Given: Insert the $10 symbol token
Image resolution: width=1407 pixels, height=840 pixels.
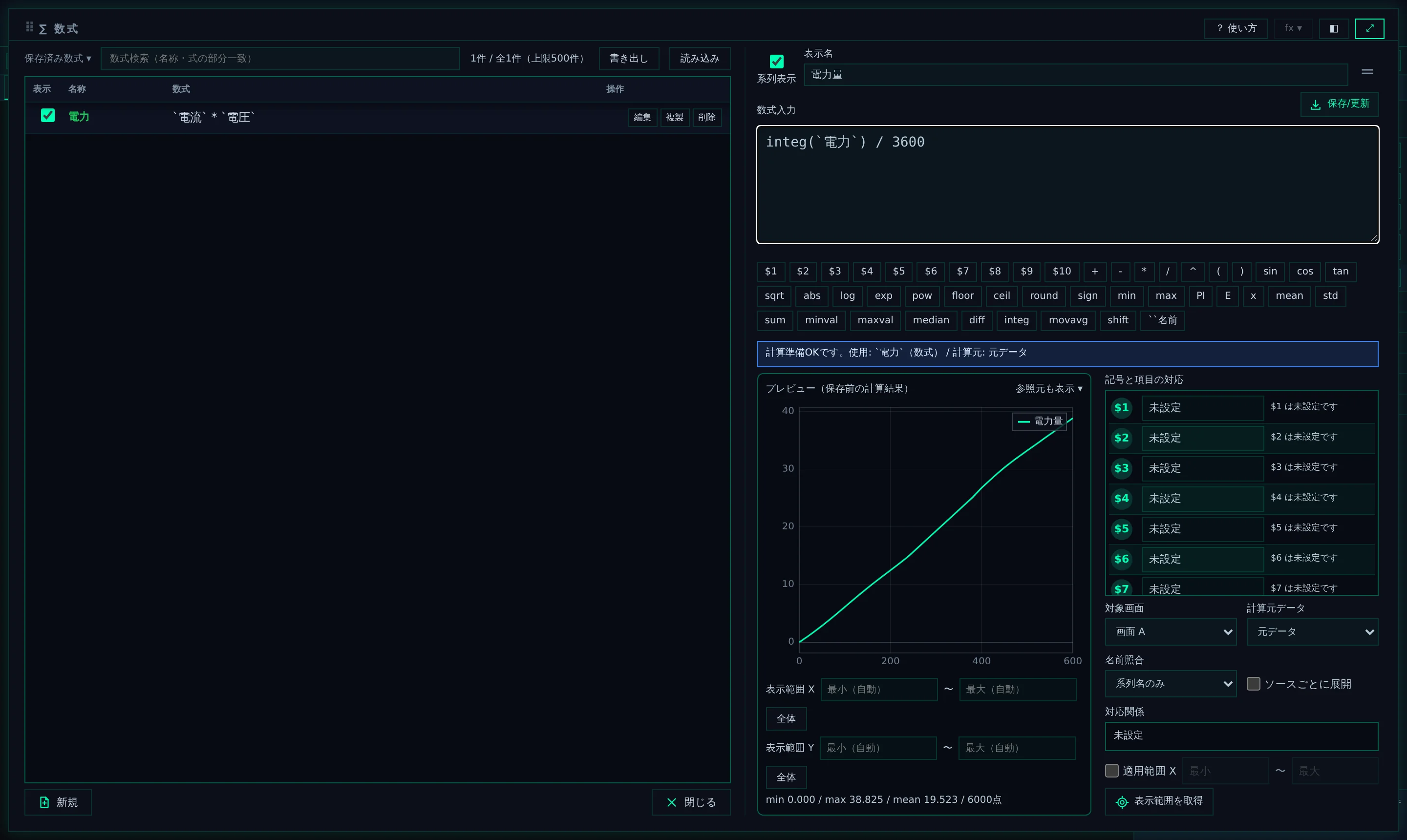Looking at the screenshot, I should pos(1062,272).
